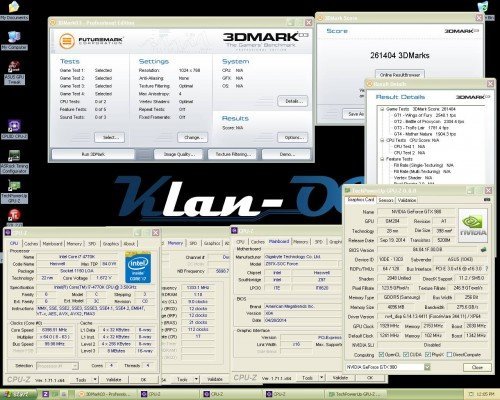Click the Bus Interface question mark in GPU-Z

coord(487,268)
